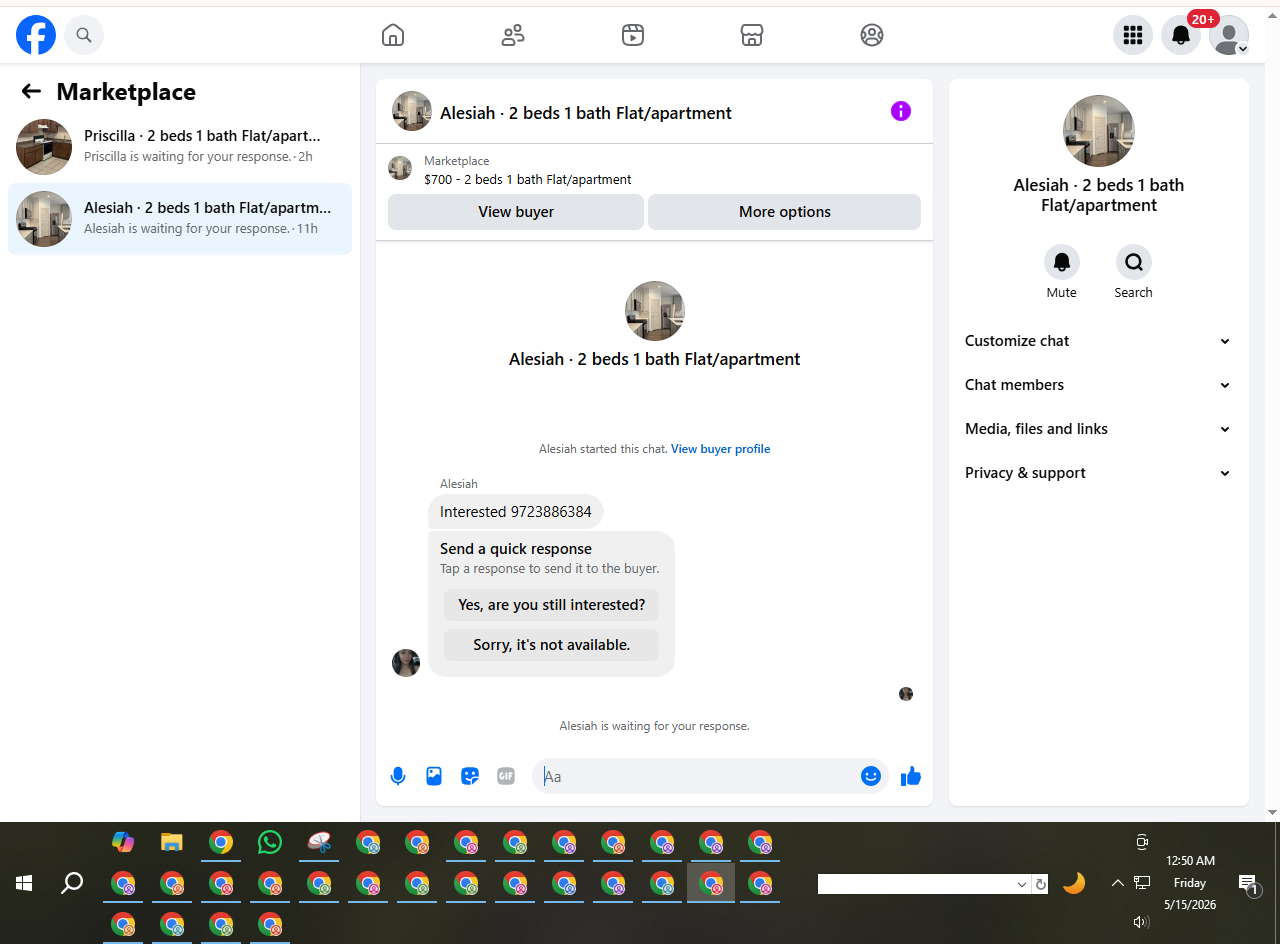Open the Priscilla conversation
Viewport: 1280px width, 944px height.
(180, 146)
